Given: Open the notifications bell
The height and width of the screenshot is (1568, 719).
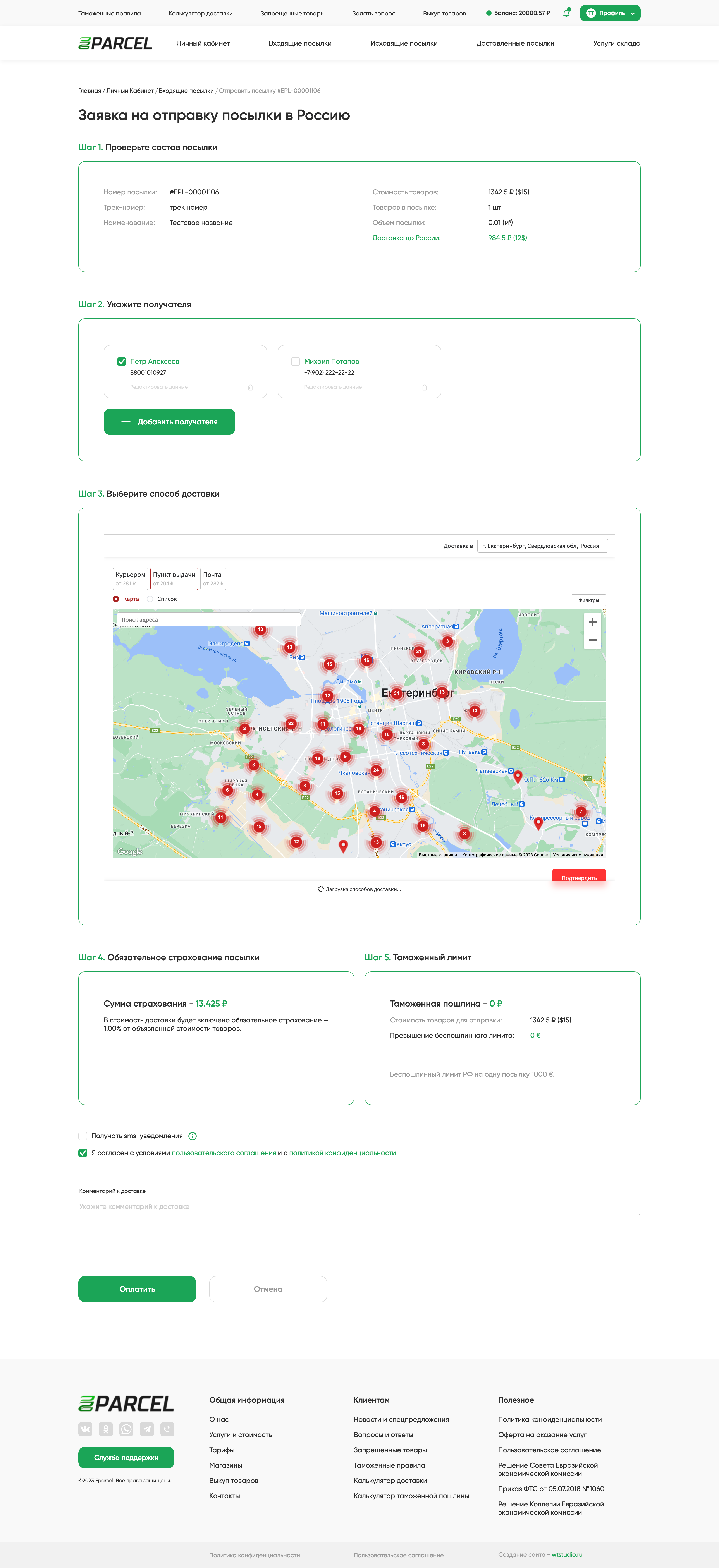Looking at the screenshot, I should (x=566, y=13).
